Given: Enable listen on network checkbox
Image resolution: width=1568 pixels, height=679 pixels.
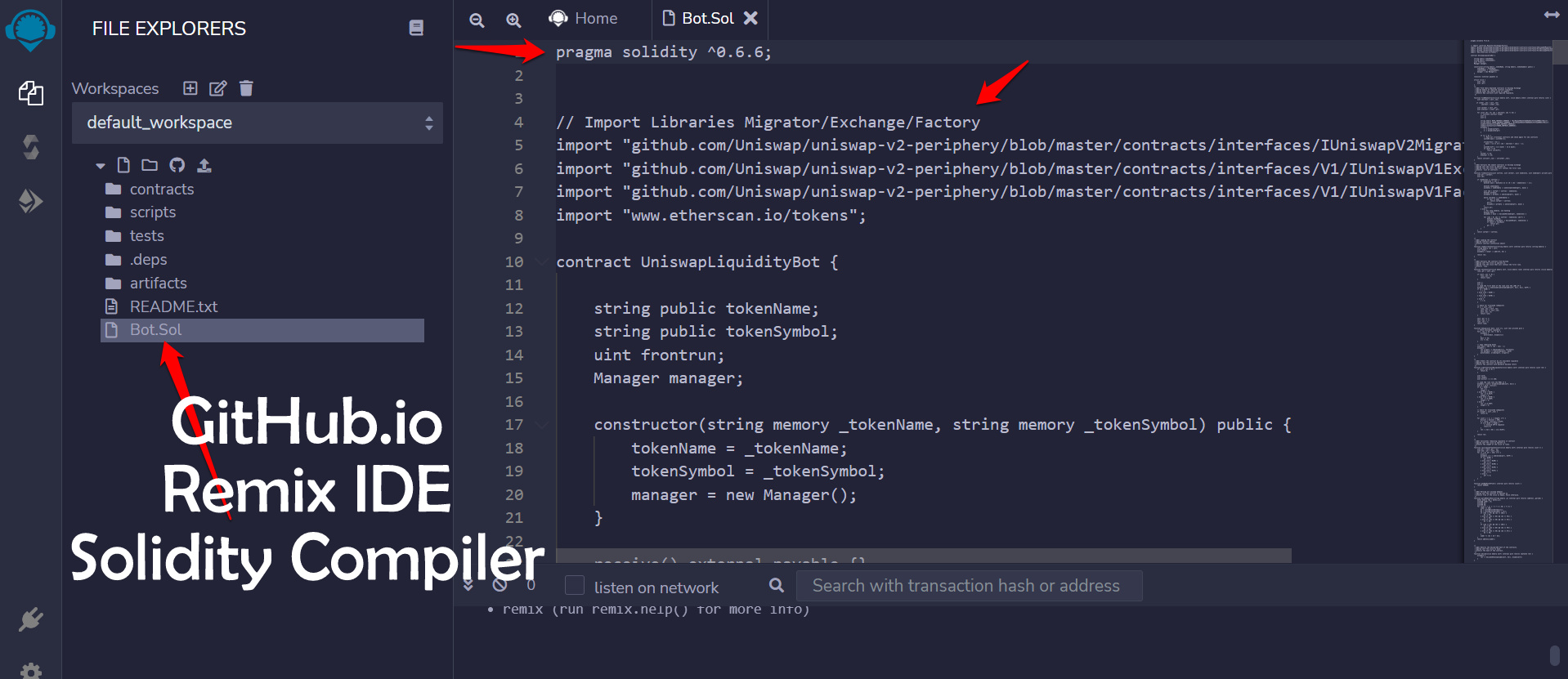Looking at the screenshot, I should tap(575, 586).
